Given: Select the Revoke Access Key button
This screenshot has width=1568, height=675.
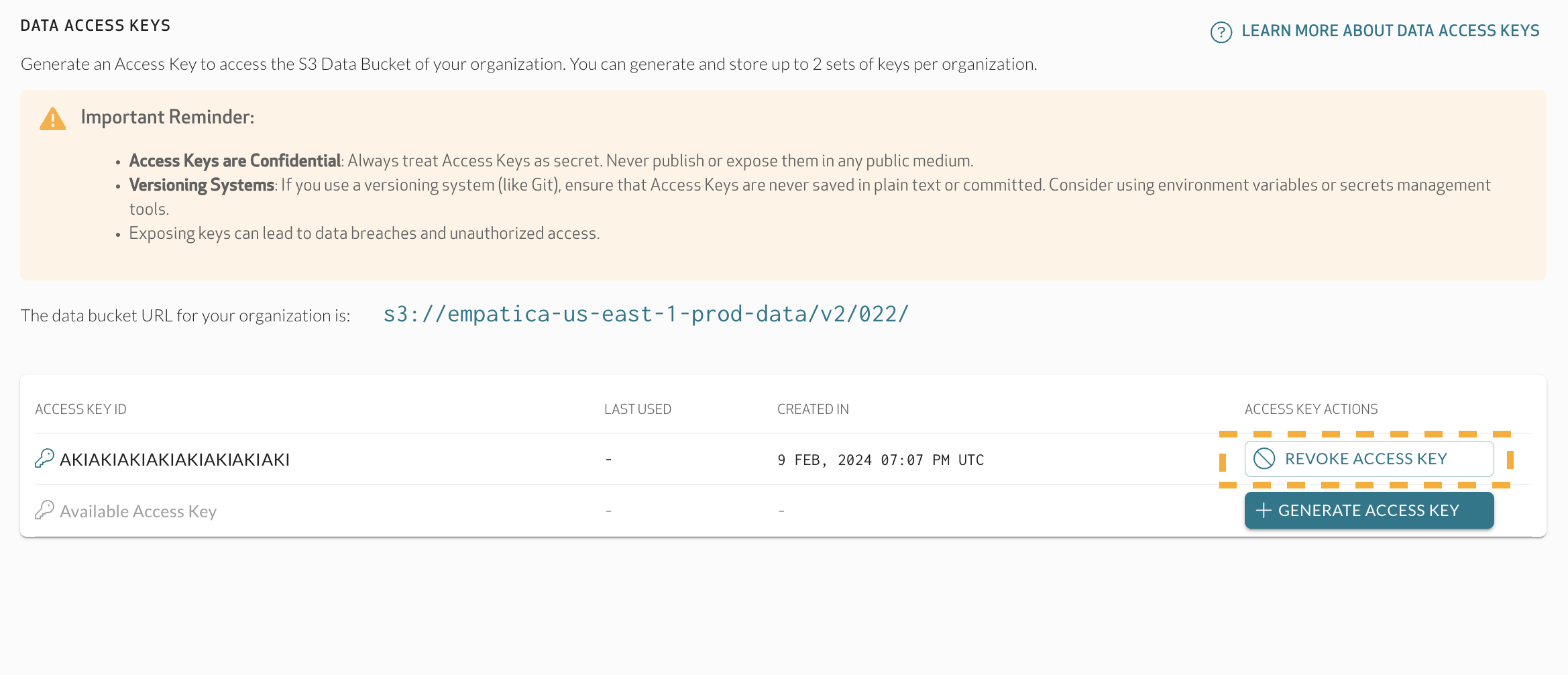Looking at the screenshot, I should click(1368, 459).
